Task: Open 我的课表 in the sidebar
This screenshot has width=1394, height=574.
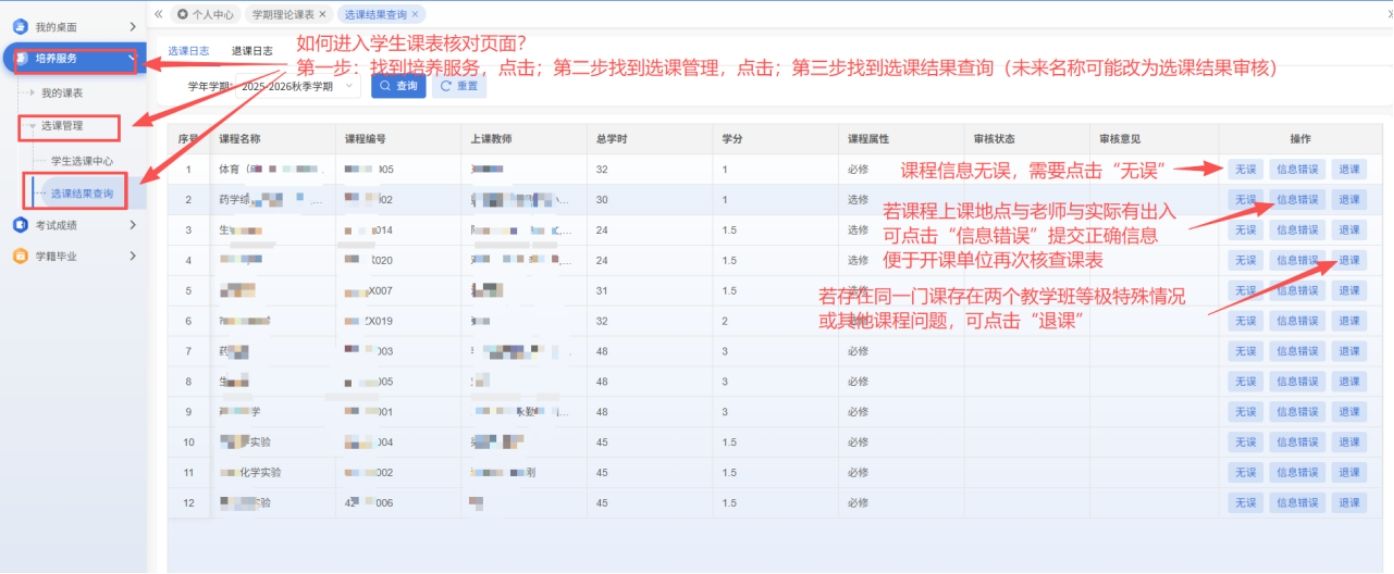Action: click(62, 93)
